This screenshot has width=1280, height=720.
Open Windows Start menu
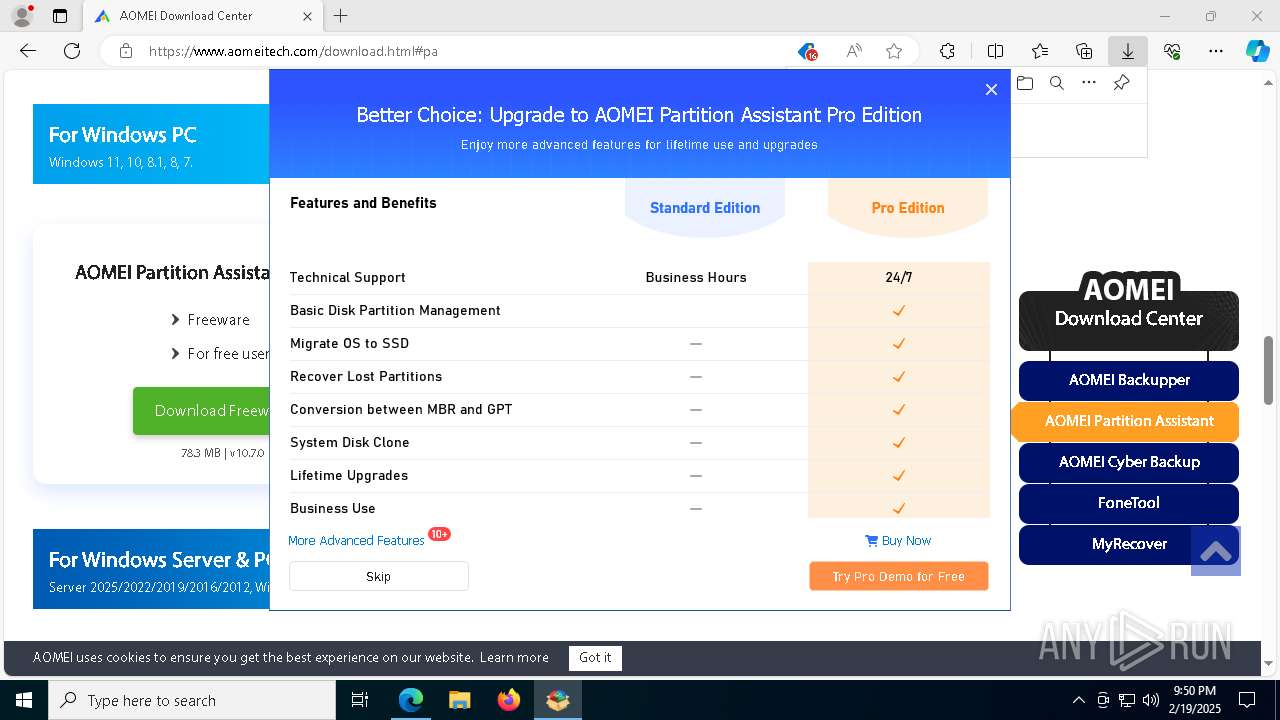point(24,700)
